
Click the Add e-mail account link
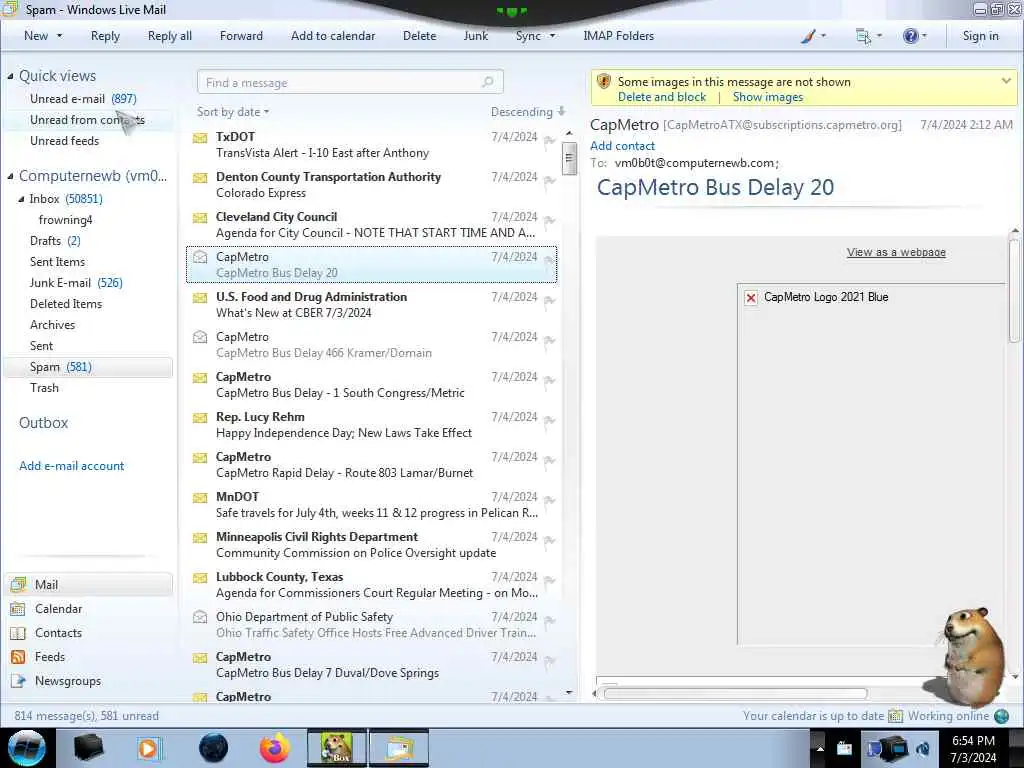(71, 466)
